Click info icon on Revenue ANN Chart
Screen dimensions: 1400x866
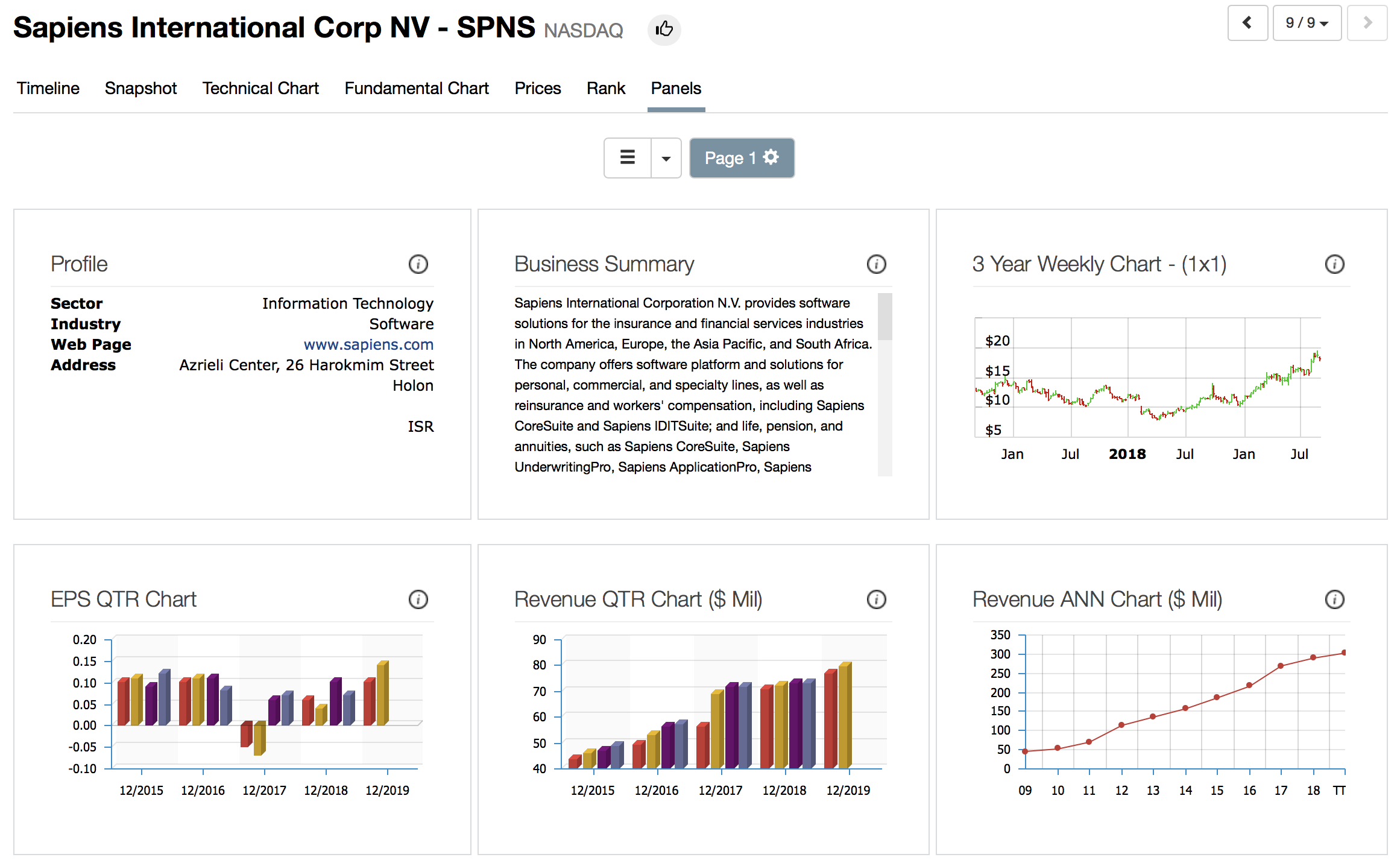(x=1334, y=599)
